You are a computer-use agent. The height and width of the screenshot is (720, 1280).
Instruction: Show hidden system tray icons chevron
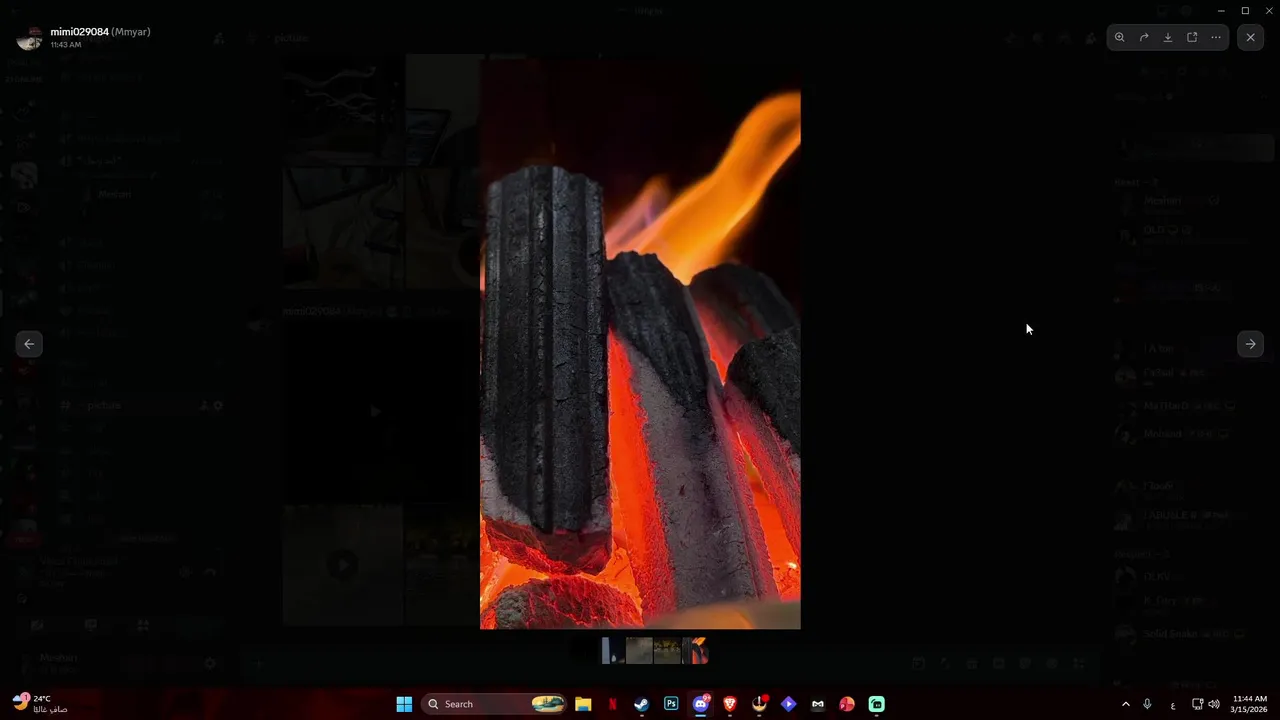point(1125,704)
